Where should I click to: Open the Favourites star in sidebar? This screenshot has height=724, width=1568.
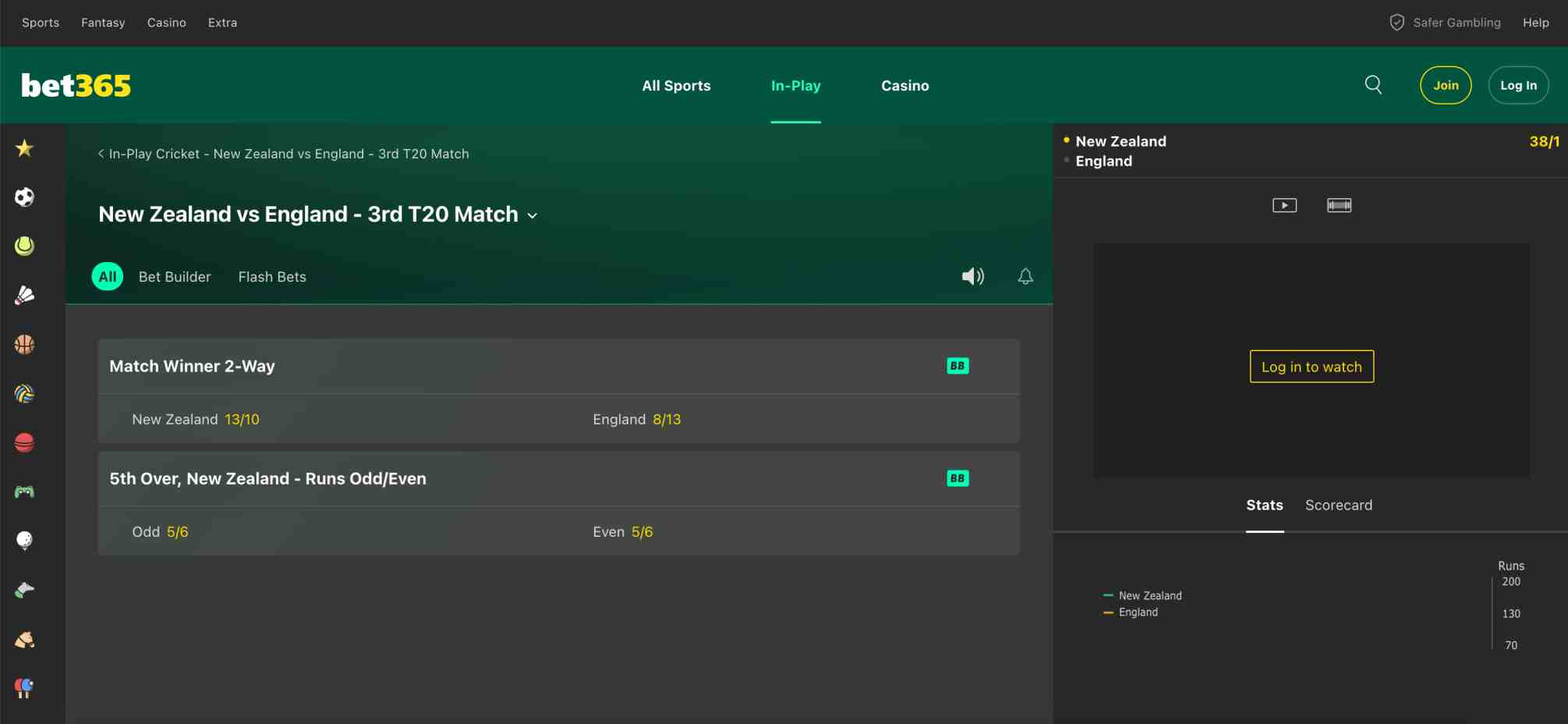click(x=24, y=148)
